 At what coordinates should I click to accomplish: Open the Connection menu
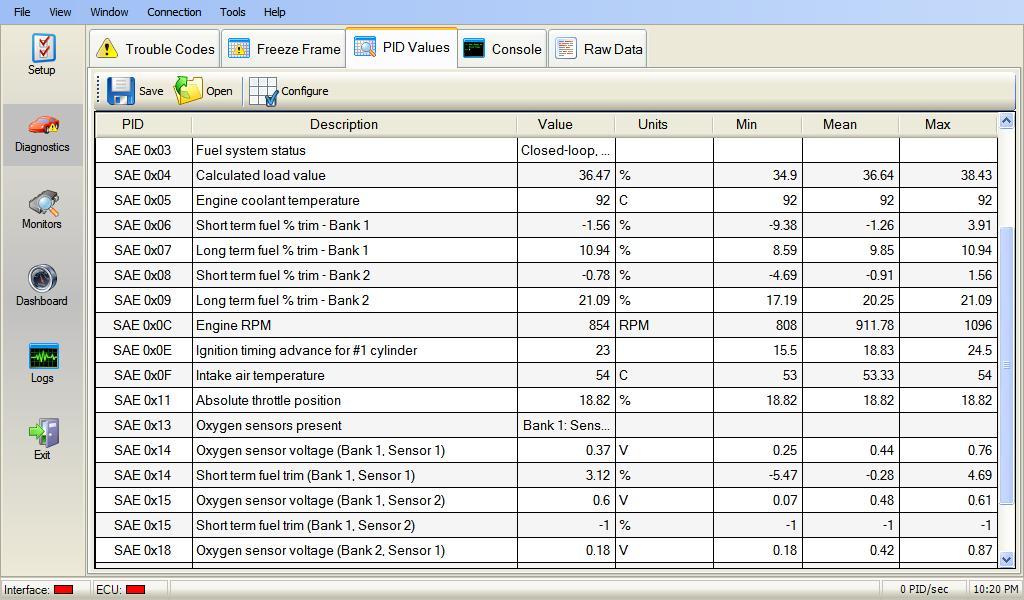click(x=174, y=12)
